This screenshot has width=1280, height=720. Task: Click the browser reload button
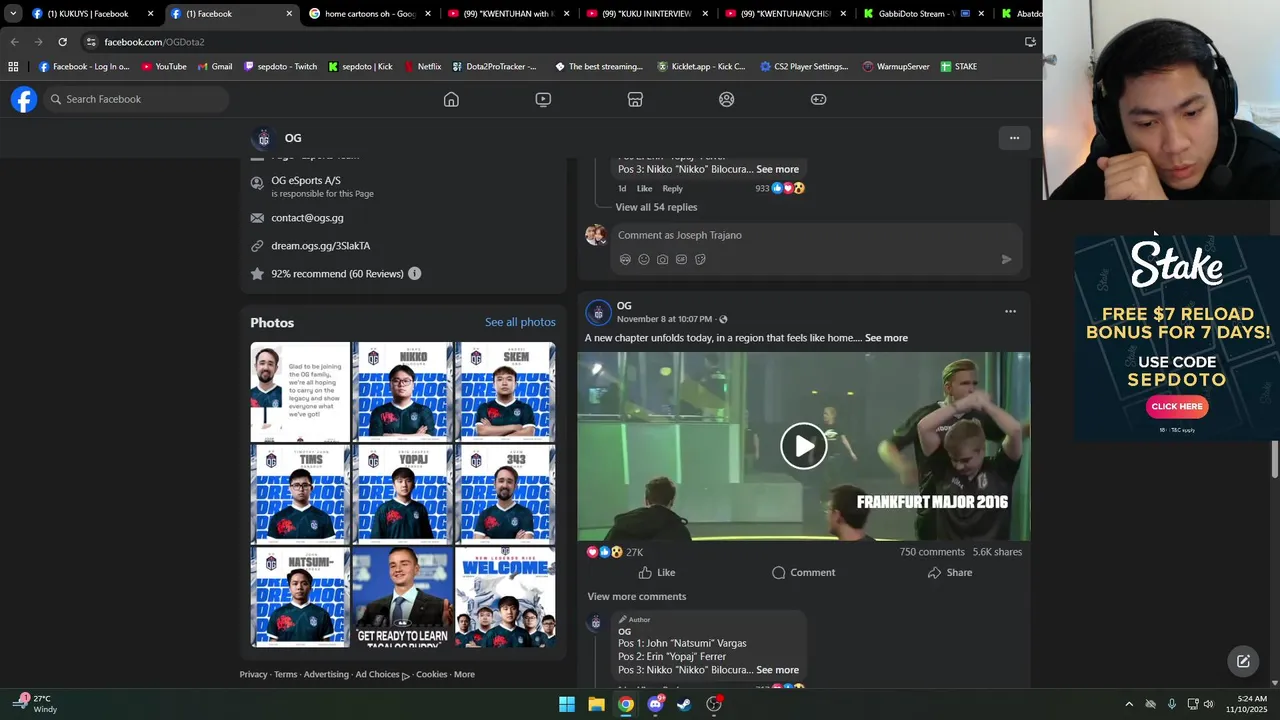pyautogui.click(x=62, y=42)
